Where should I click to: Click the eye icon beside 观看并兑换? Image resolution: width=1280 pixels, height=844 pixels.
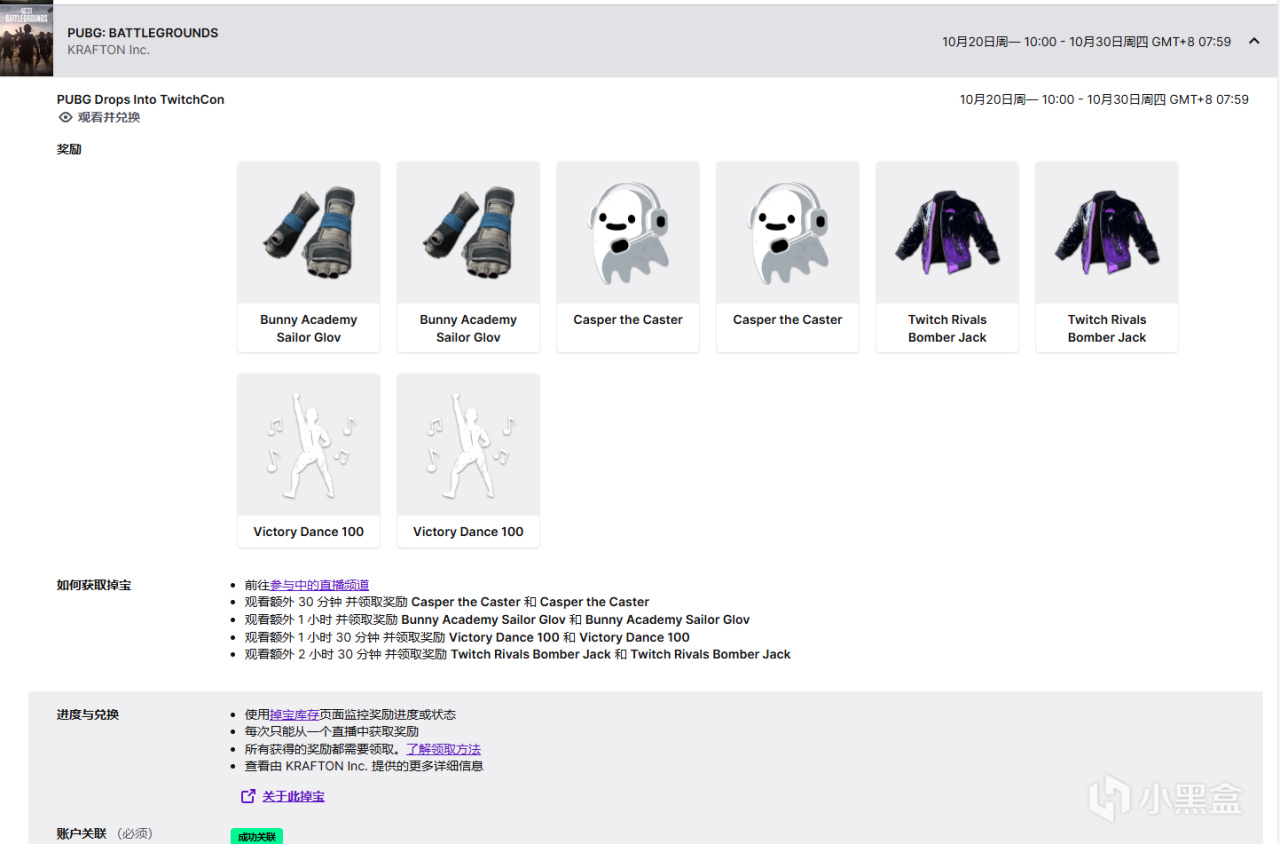65,117
